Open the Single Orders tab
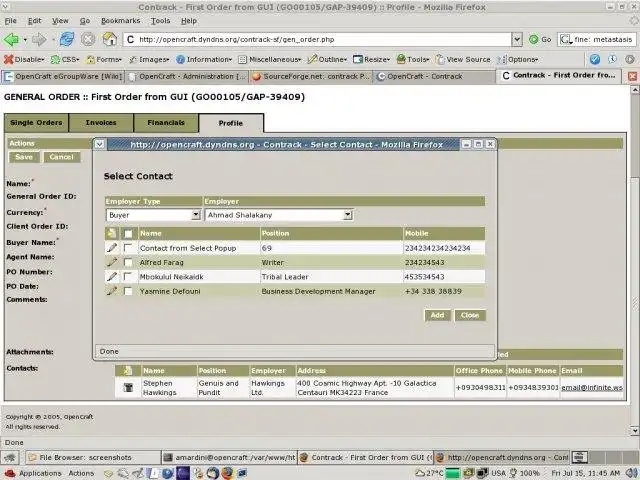 click(36, 123)
